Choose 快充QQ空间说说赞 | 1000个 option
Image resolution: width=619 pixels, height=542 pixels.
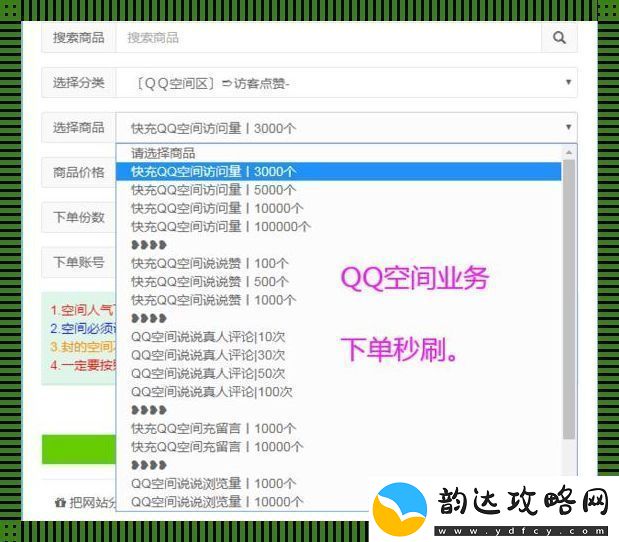(339, 300)
